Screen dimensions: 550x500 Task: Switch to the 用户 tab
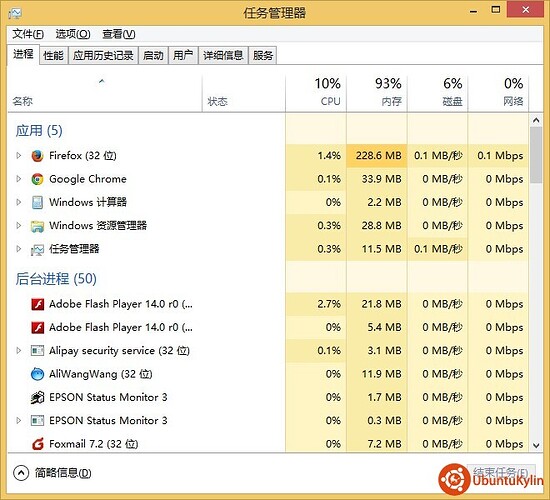pyautogui.click(x=183, y=55)
